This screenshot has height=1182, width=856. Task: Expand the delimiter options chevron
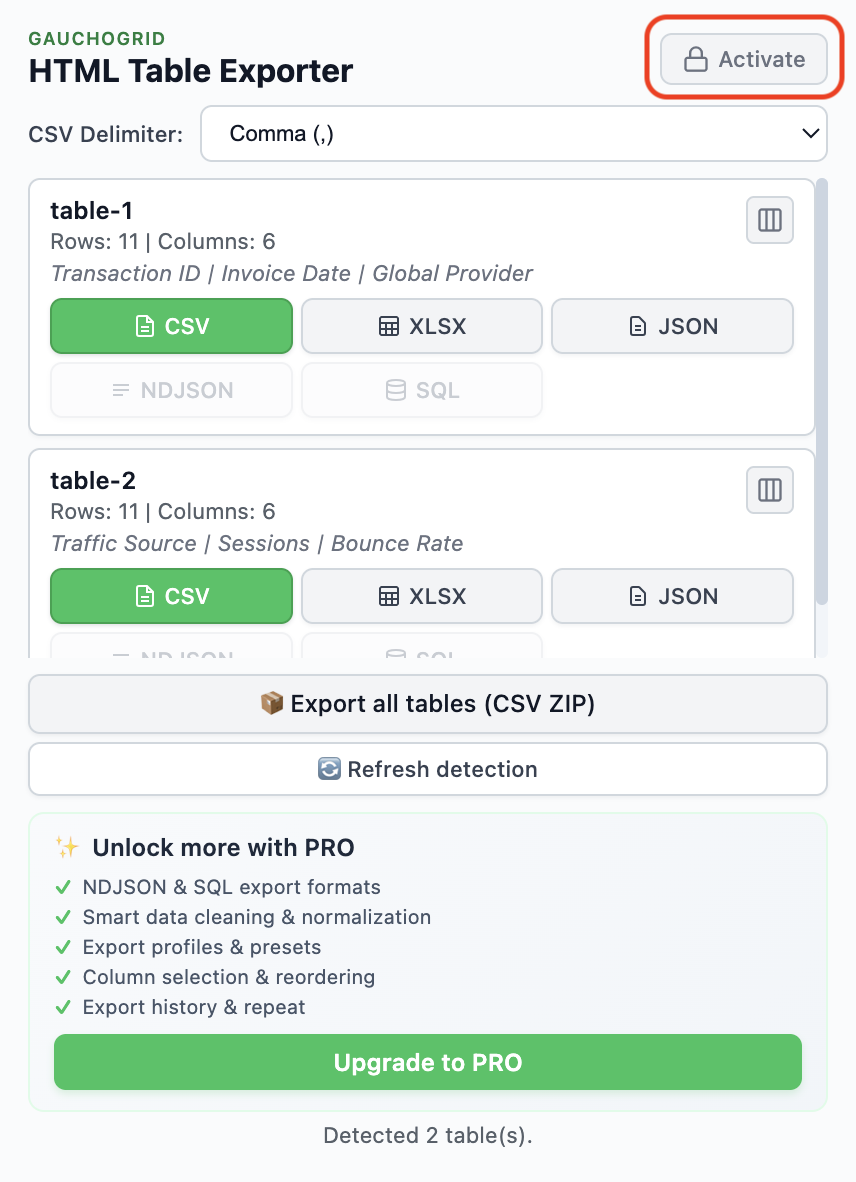[x=810, y=133]
